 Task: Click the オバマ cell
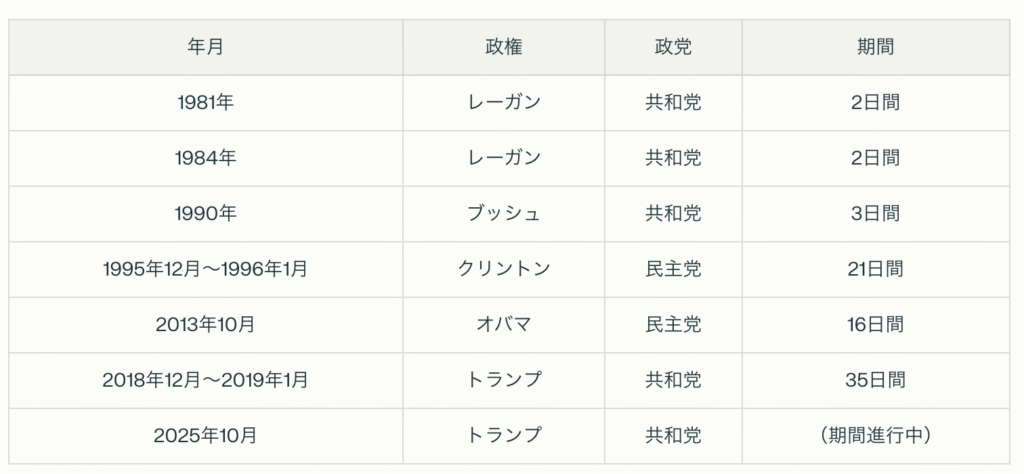tap(504, 324)
